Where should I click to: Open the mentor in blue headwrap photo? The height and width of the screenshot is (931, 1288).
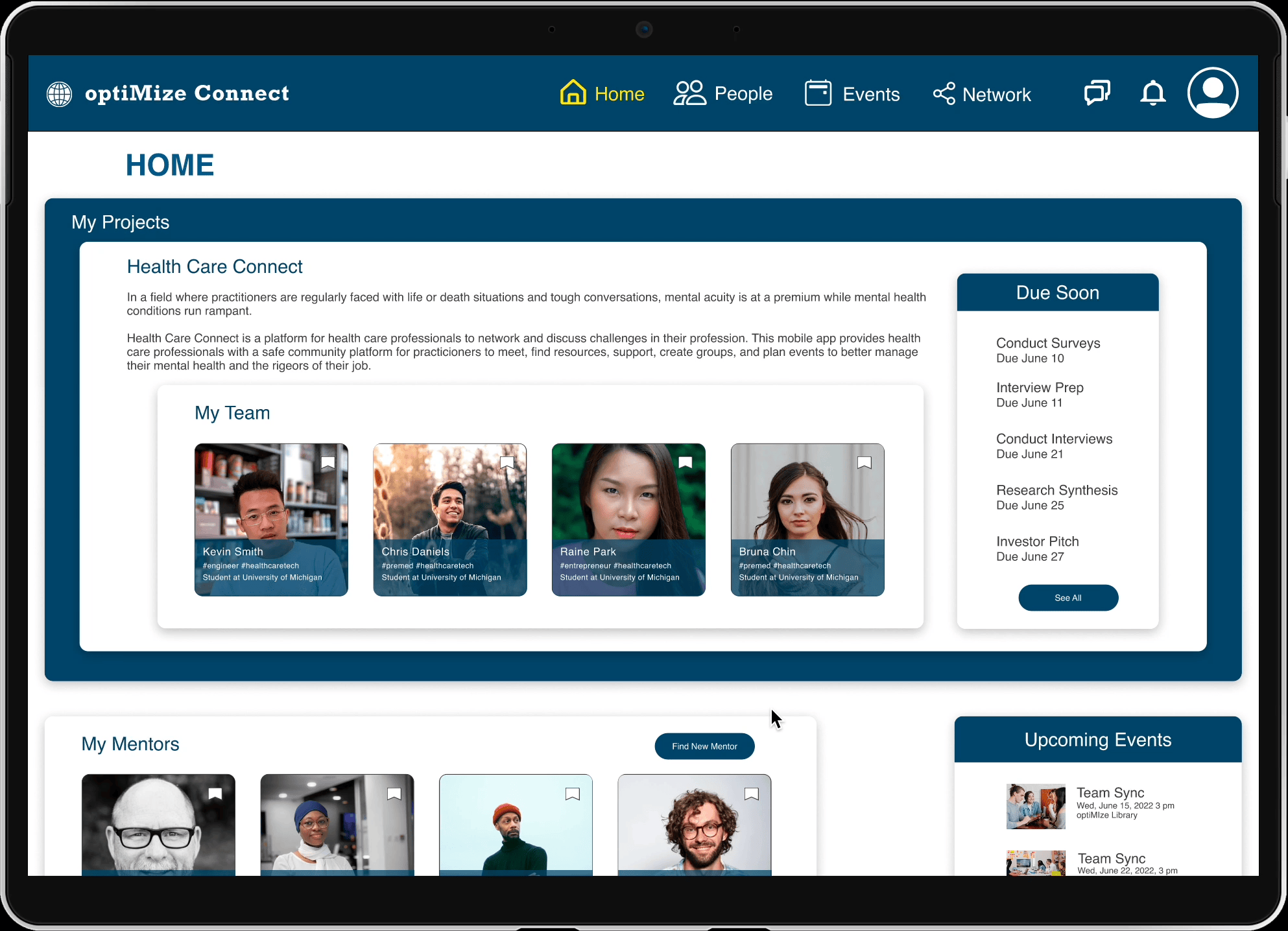click(337, 823)
